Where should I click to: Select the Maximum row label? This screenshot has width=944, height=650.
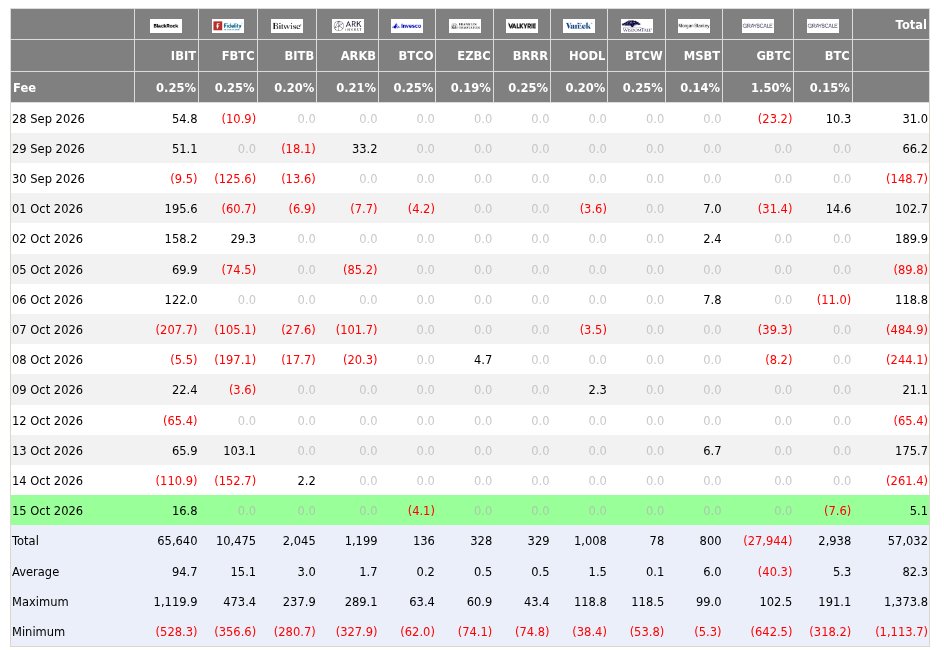pos(40,602)
